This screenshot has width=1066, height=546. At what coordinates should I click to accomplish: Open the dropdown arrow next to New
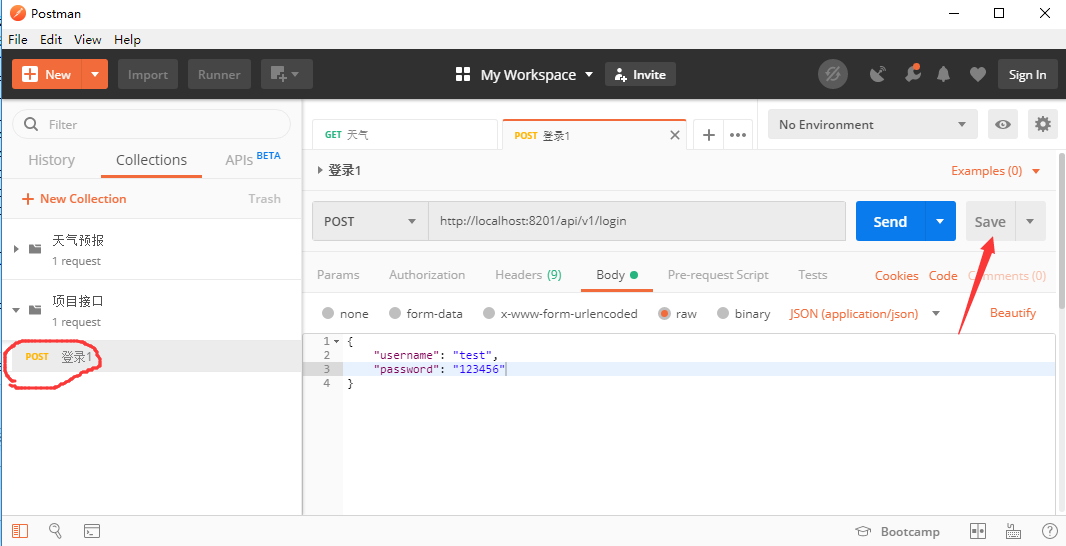click(95, 75)
